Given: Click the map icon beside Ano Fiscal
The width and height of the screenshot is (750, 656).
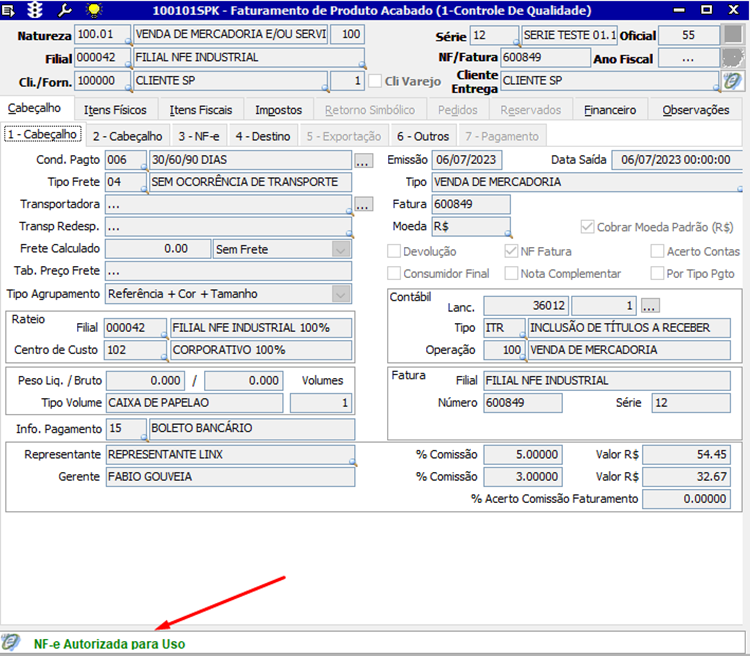Looking at the screenshot, I should (x=732, y=58).
